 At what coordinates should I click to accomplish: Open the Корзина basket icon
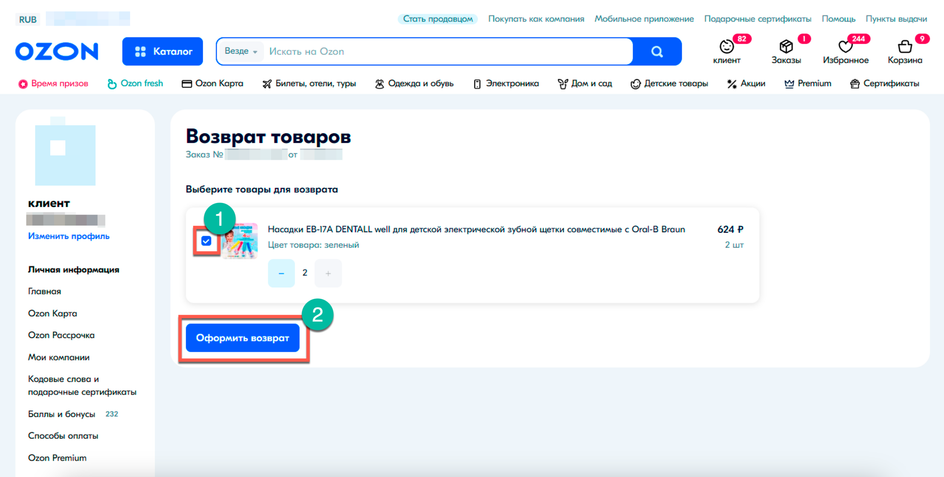[x=904, y=47]
